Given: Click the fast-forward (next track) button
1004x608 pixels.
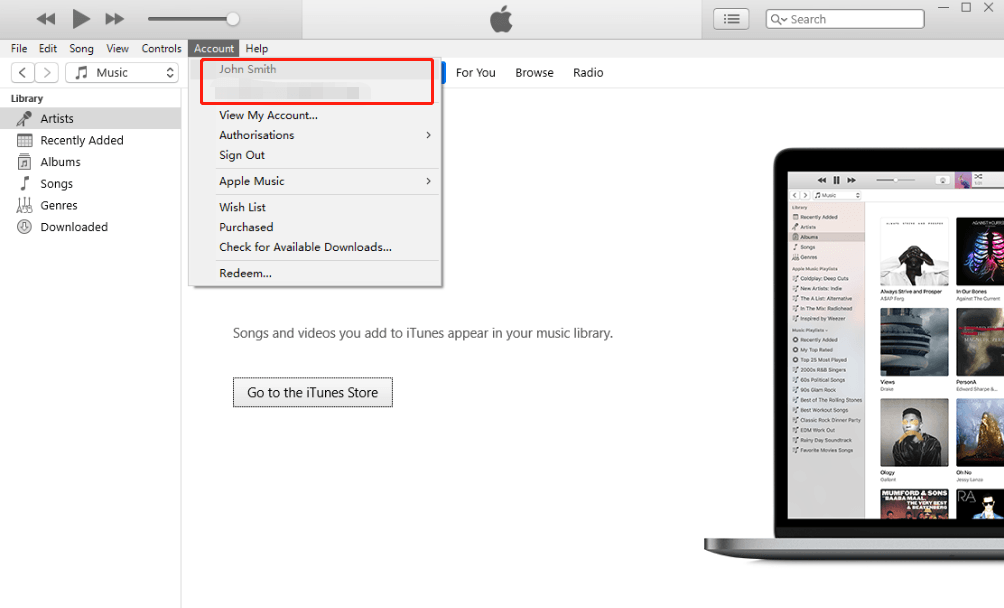Looking at the screenshot, I should click(115, 19).
